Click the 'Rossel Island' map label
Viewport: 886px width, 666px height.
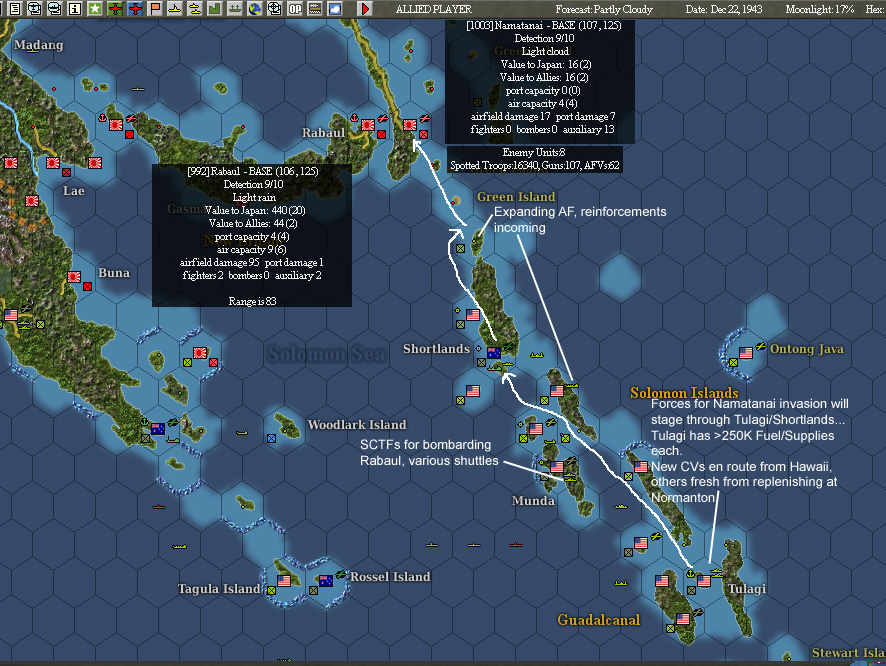390,577
